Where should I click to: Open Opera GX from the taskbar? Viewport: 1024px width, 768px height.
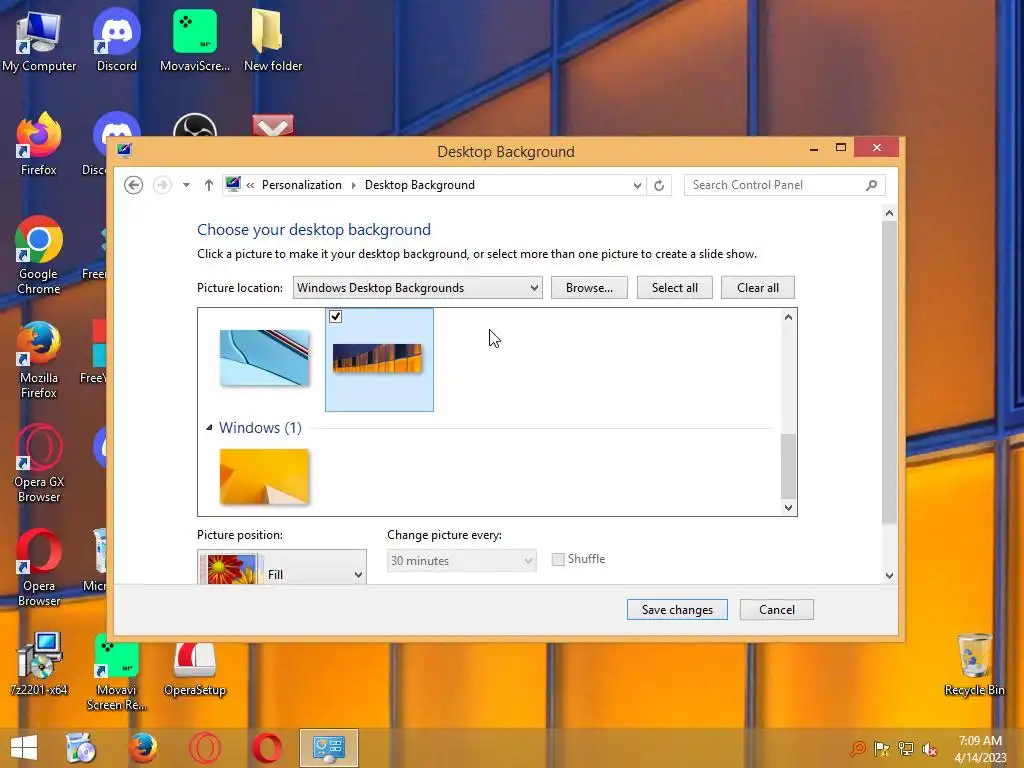pos(205,748)
